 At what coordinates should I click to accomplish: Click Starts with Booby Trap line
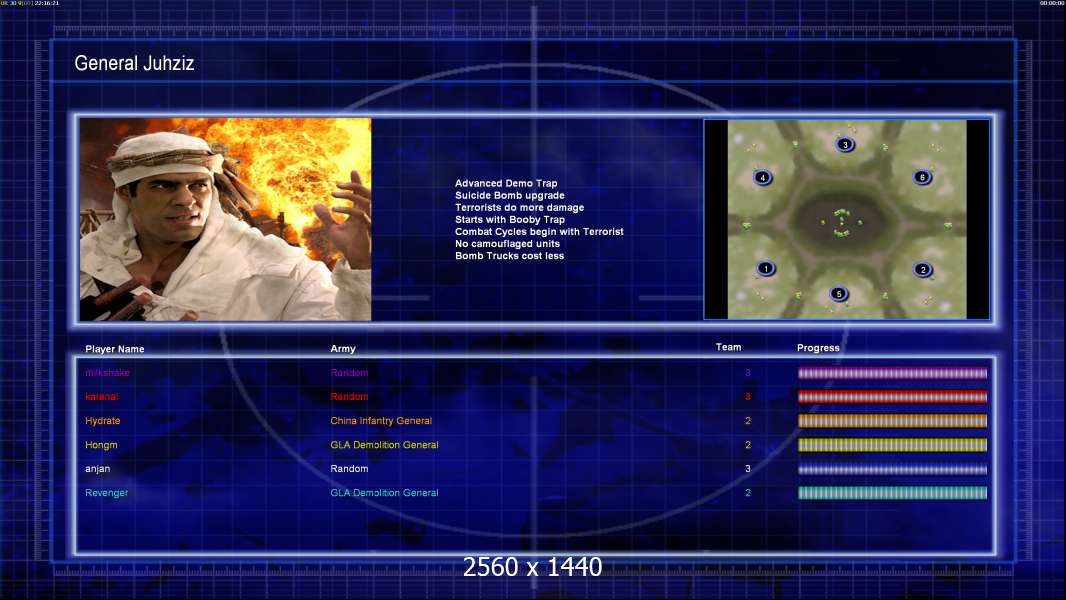pyautogui.click(x=510, y=219)
